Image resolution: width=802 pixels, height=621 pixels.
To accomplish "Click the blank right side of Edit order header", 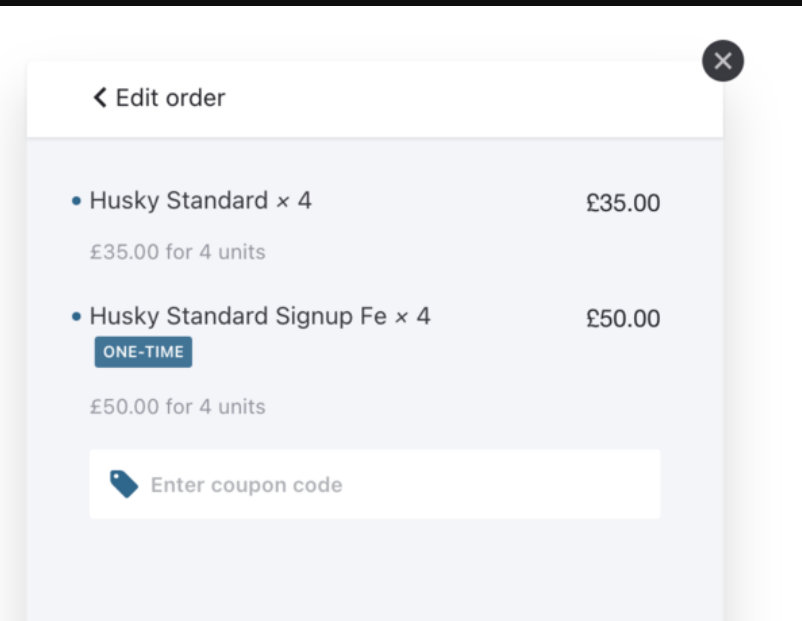I will [500, 98].
